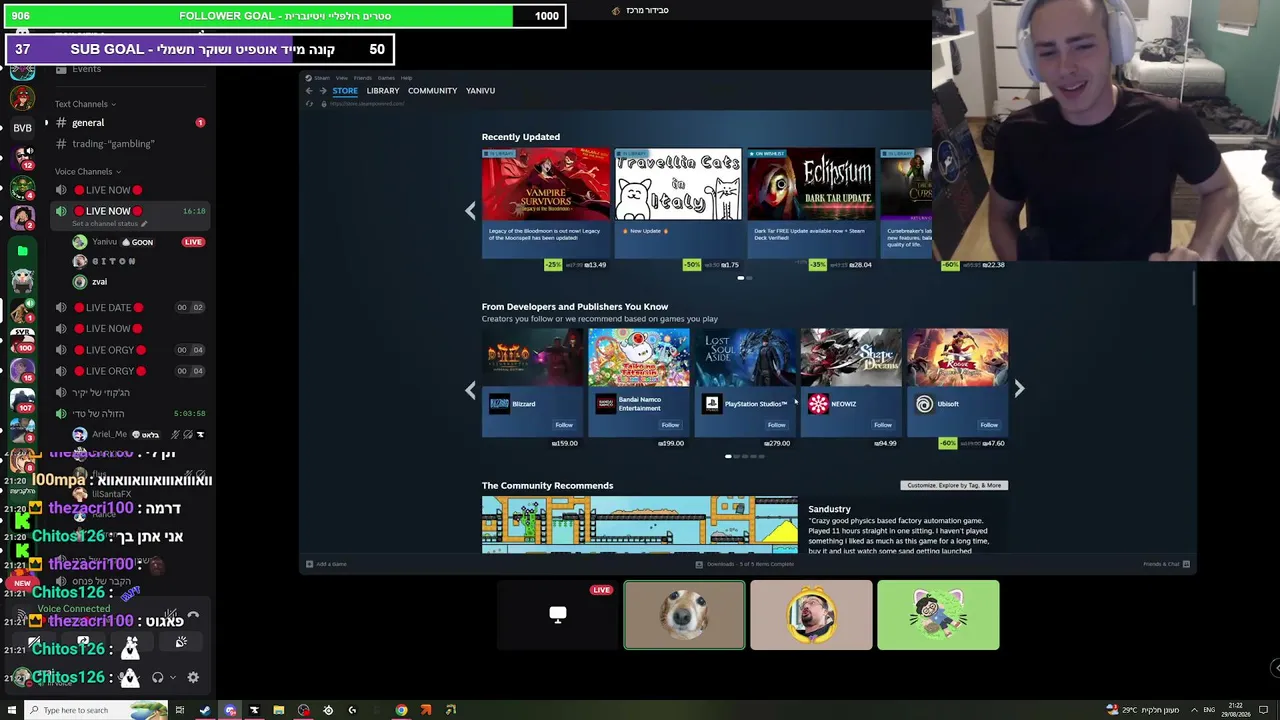Follow the Blizzard publisher
The width and height of the screenshot is (1280, 720).
tap(564, 425)
